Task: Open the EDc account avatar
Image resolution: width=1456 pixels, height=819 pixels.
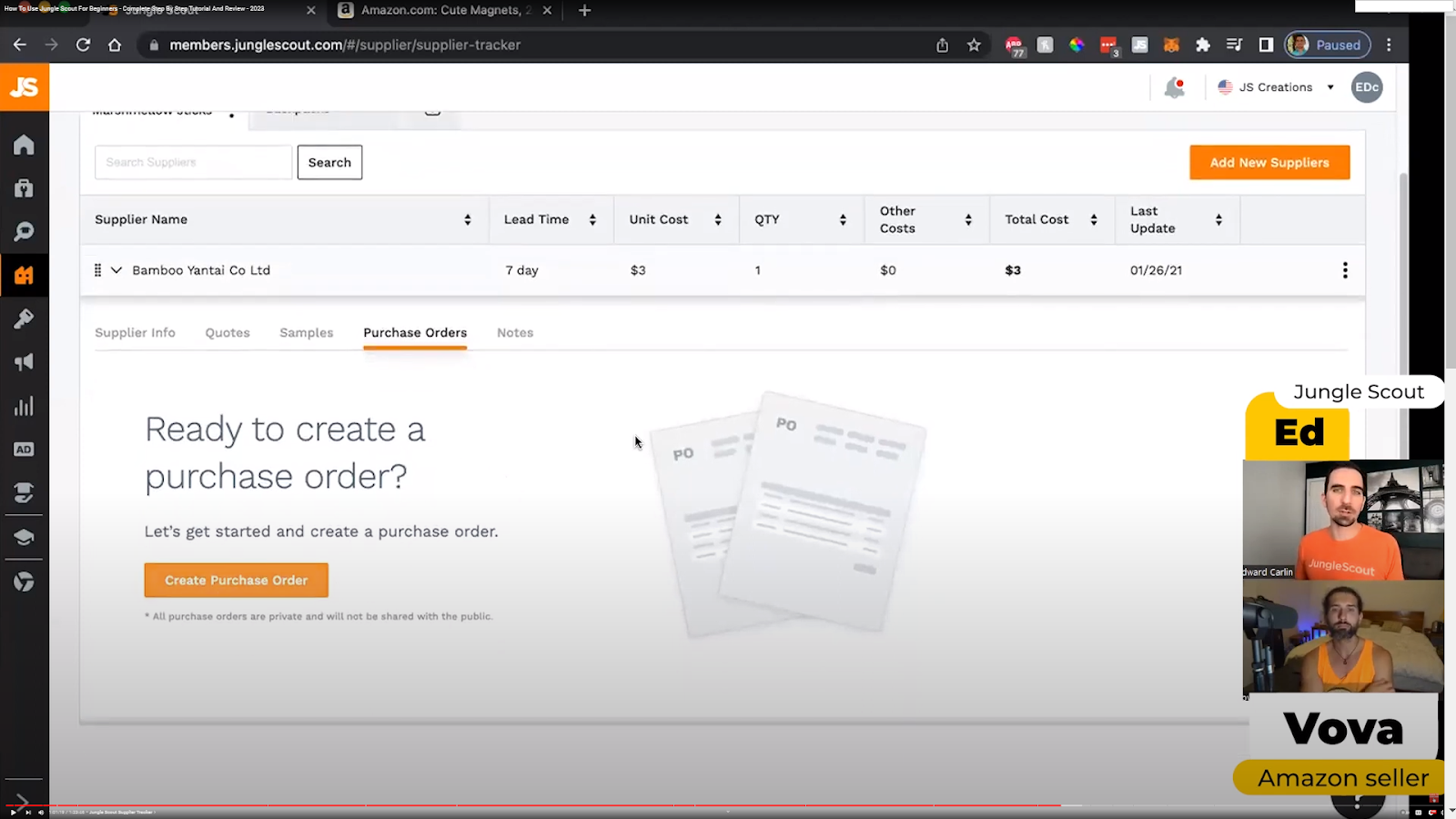Action: coord(1367,87)
